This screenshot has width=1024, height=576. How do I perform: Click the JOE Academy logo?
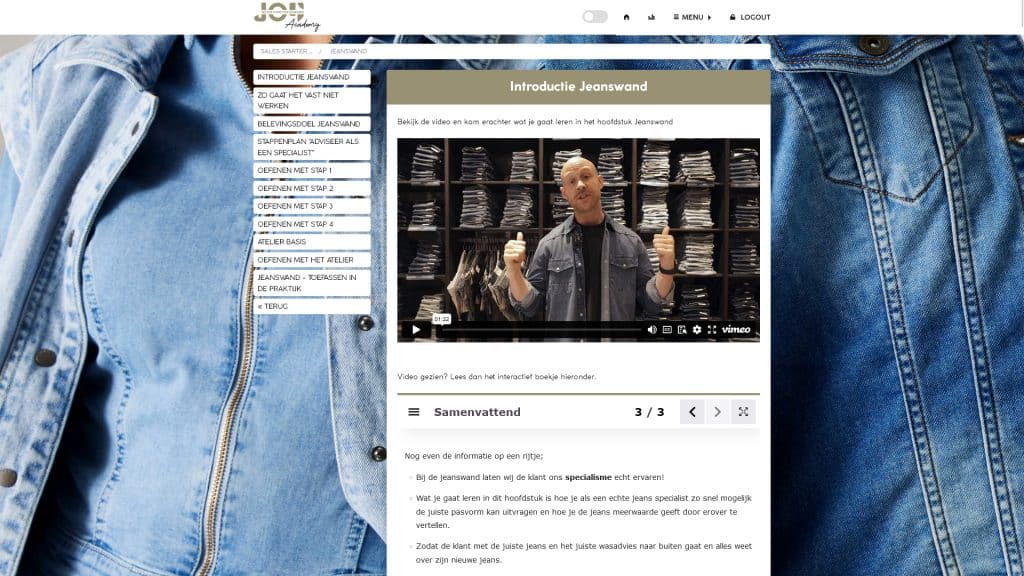click(x=287, y=16)
